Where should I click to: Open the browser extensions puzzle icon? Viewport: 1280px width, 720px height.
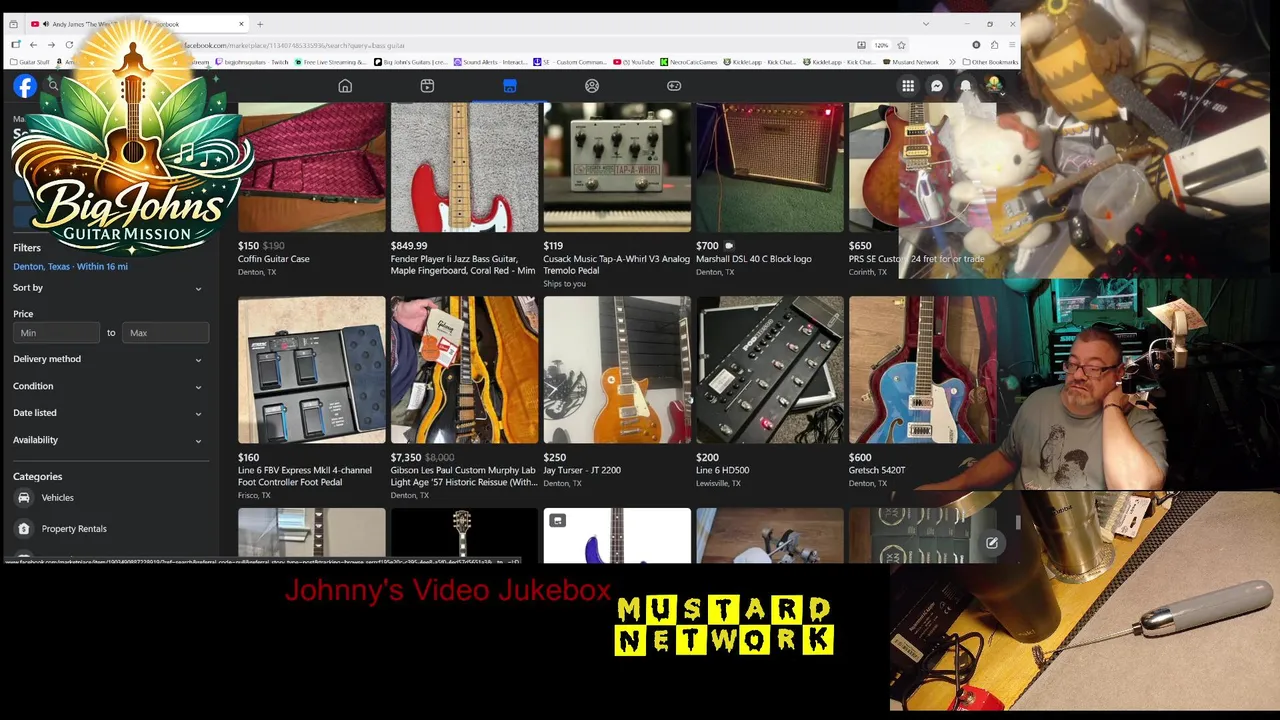coord(994,45)
